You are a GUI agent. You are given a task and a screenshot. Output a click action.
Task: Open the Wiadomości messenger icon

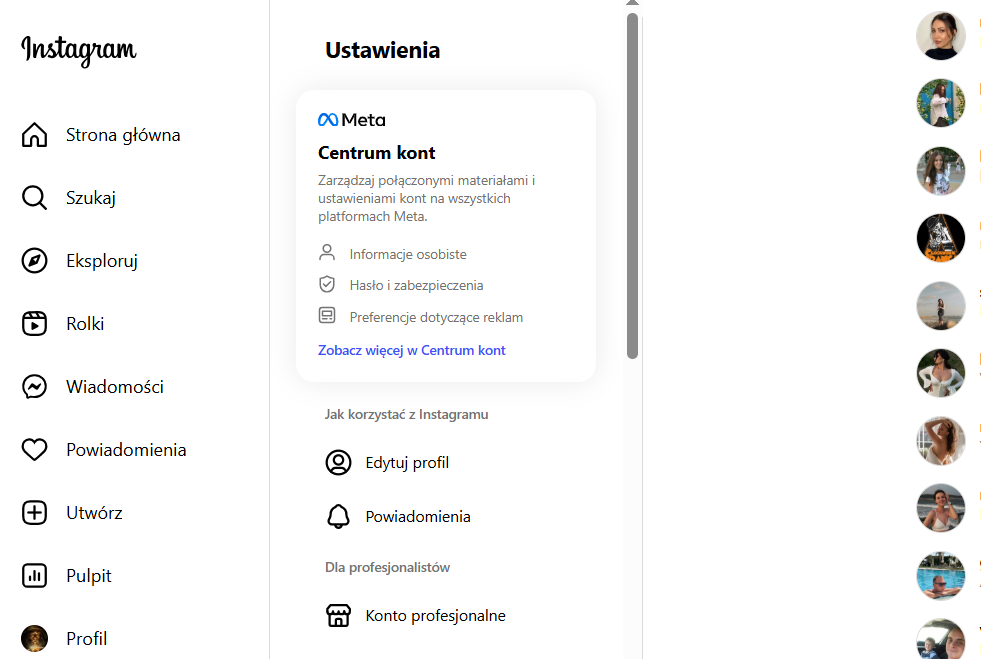(35, 387)
